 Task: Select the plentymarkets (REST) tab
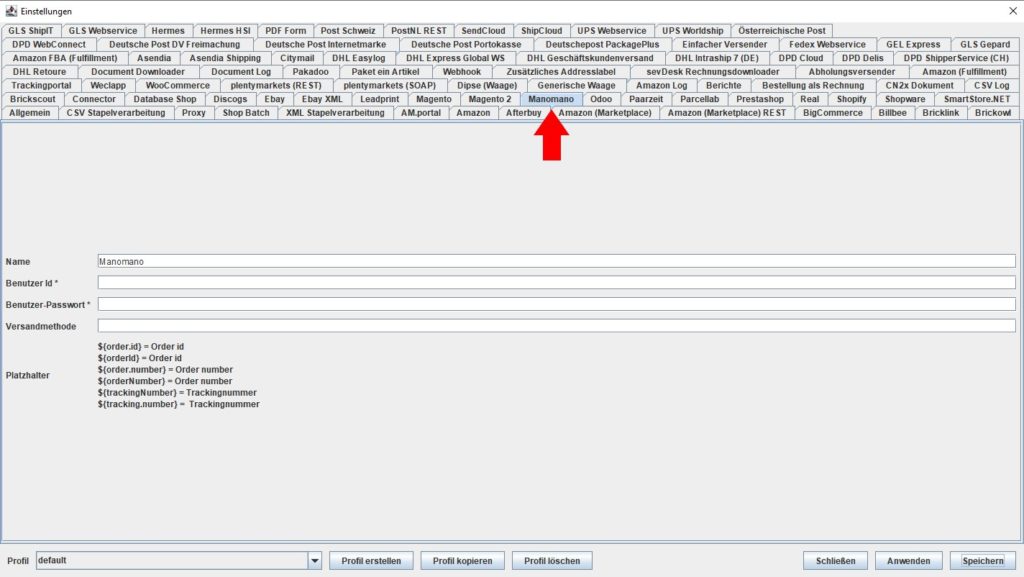click(276, 86)
